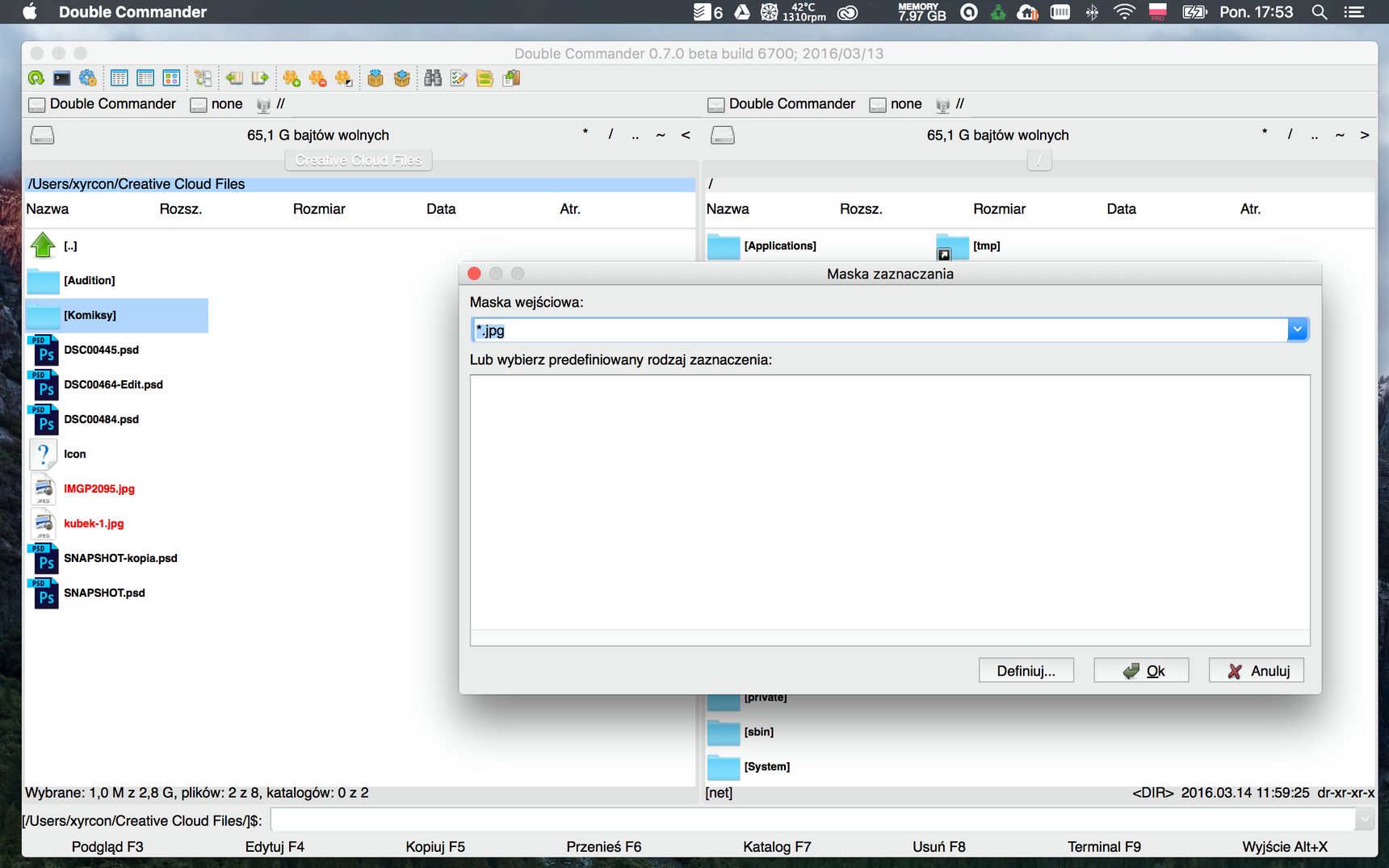Click the Definiuj... button
The height and width of the screenshot is (868, 1389).
tap(1026, 671)
